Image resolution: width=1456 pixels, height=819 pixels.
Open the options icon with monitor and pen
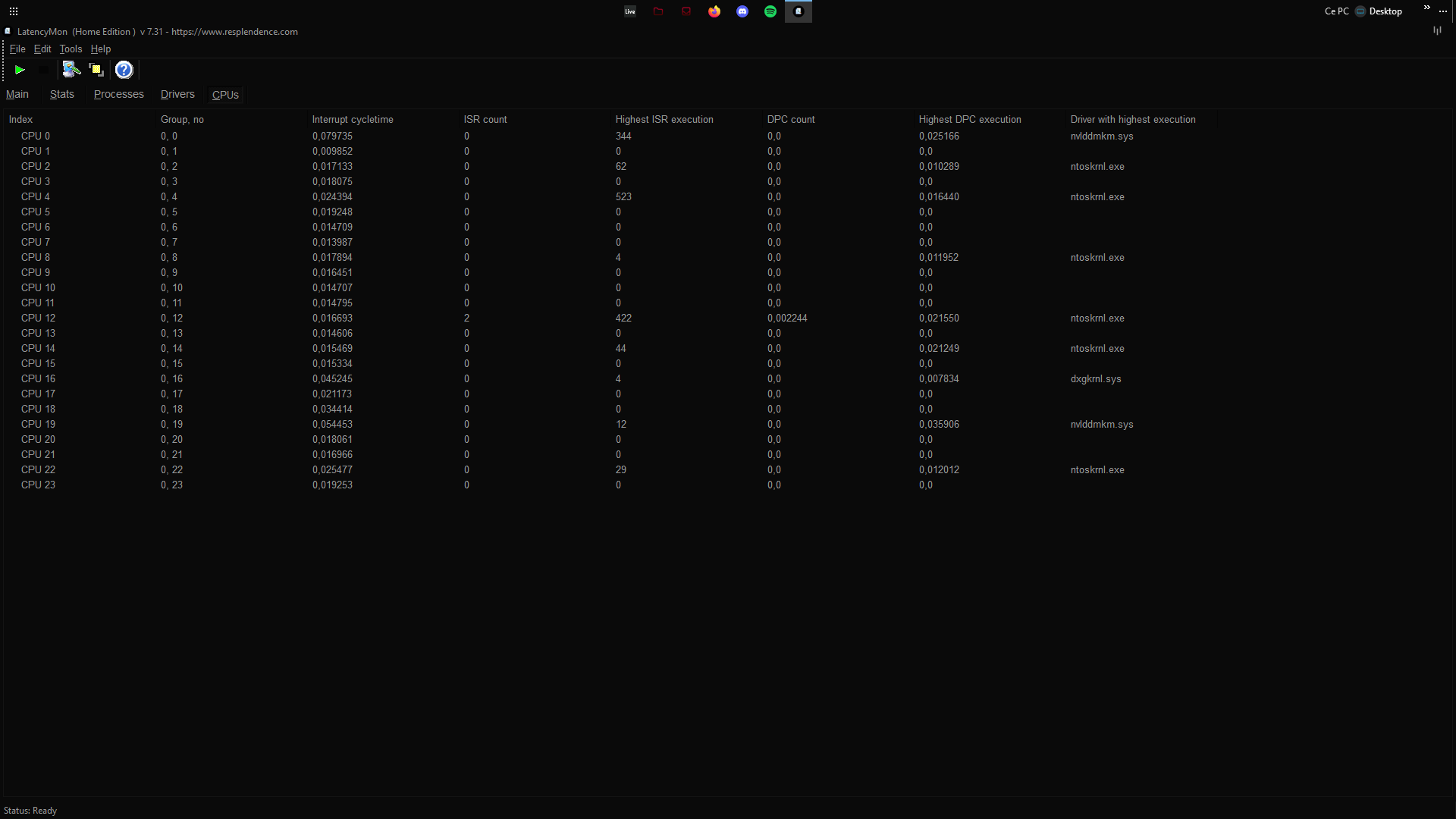71,70
